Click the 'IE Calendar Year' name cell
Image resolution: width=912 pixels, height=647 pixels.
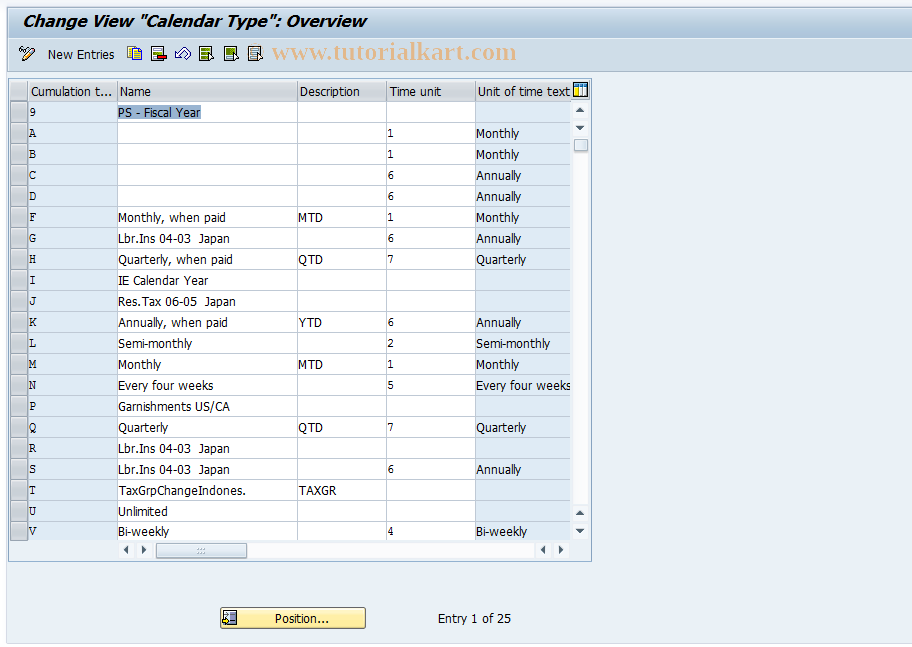coord(207,280)
